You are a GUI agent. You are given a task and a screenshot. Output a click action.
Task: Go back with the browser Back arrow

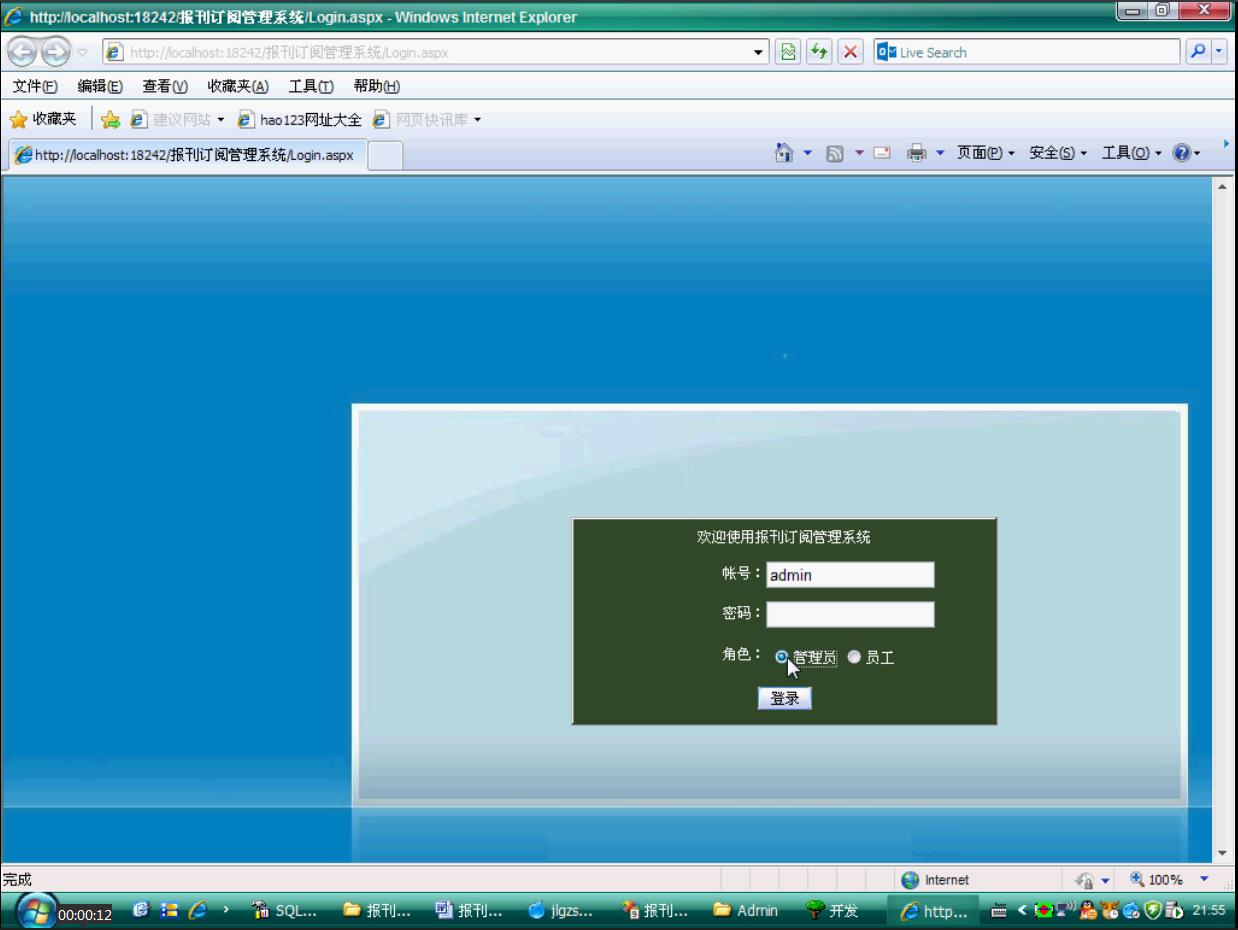click(x=22, y=53)
